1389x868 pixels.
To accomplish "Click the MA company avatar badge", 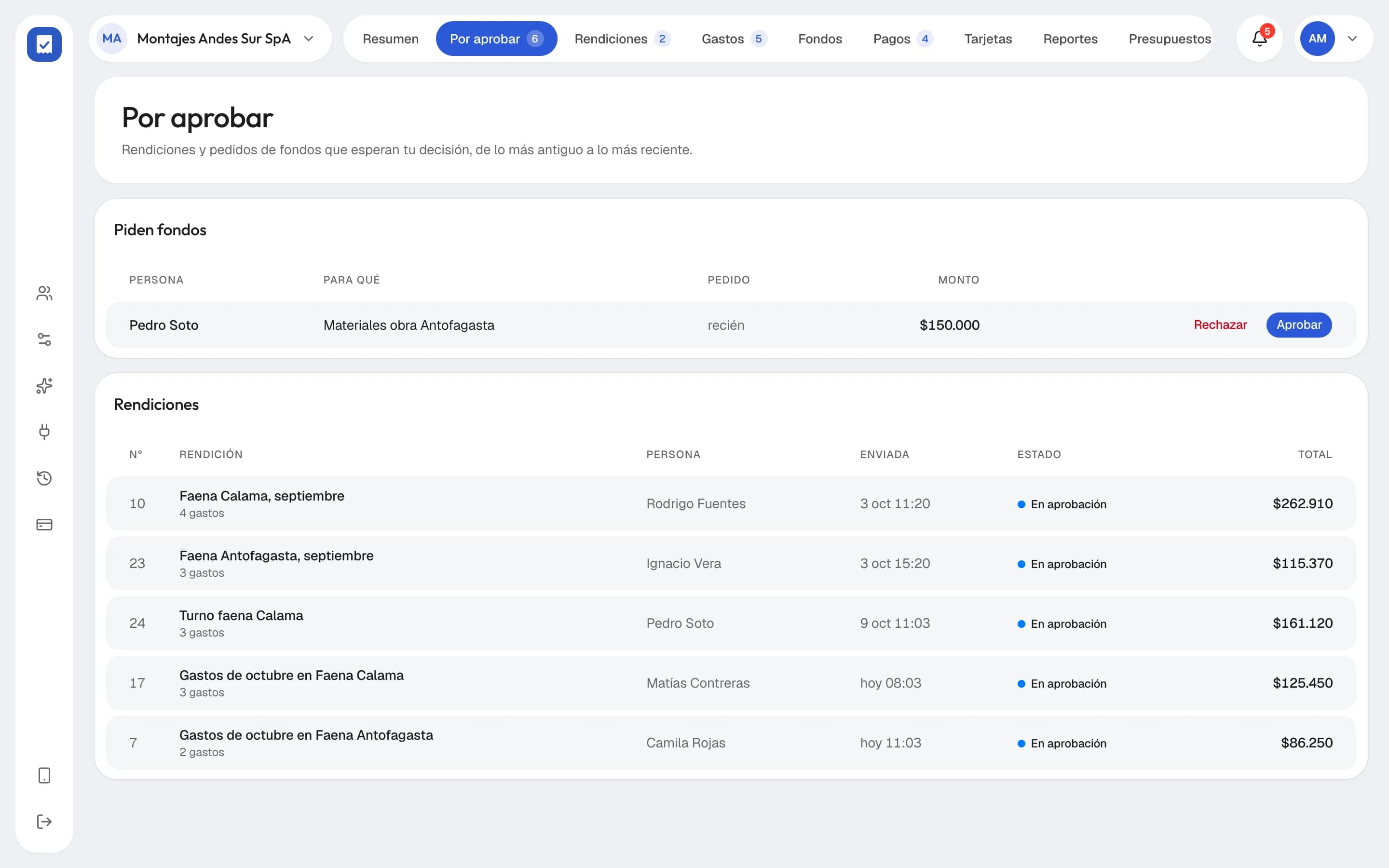I will (111, 39).
